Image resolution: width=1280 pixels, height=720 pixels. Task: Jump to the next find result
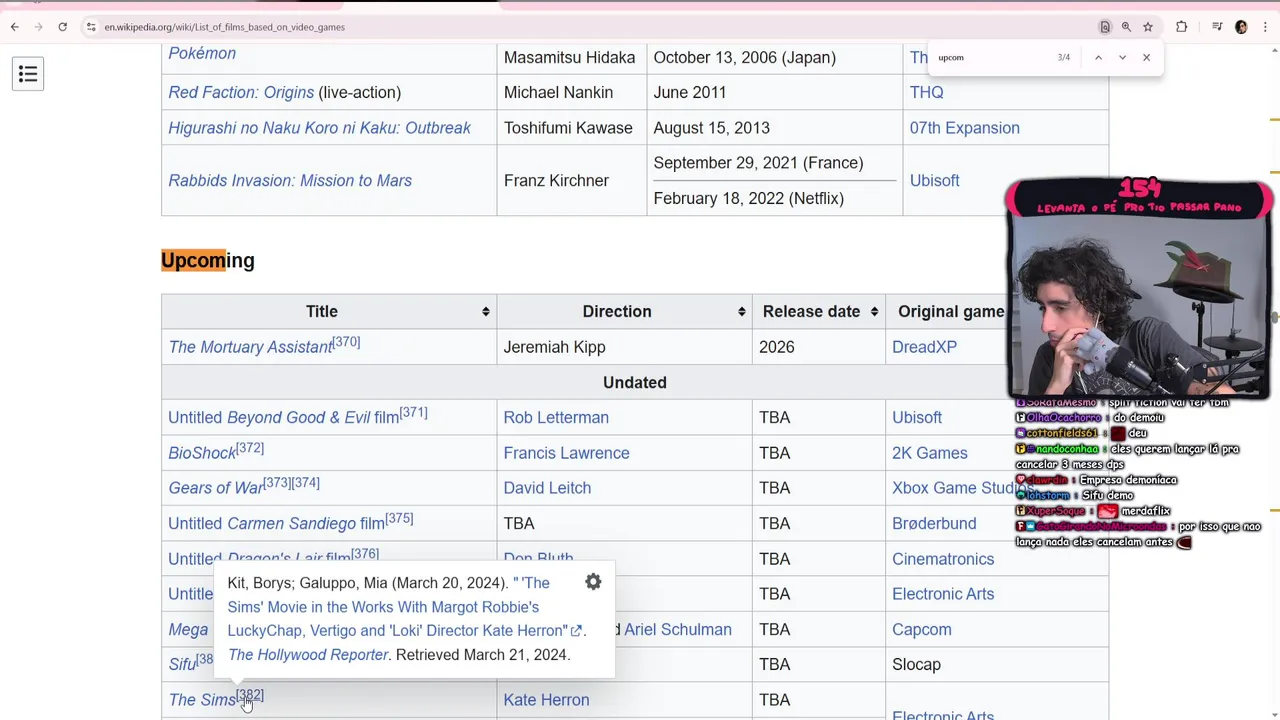coord(1122,58)
